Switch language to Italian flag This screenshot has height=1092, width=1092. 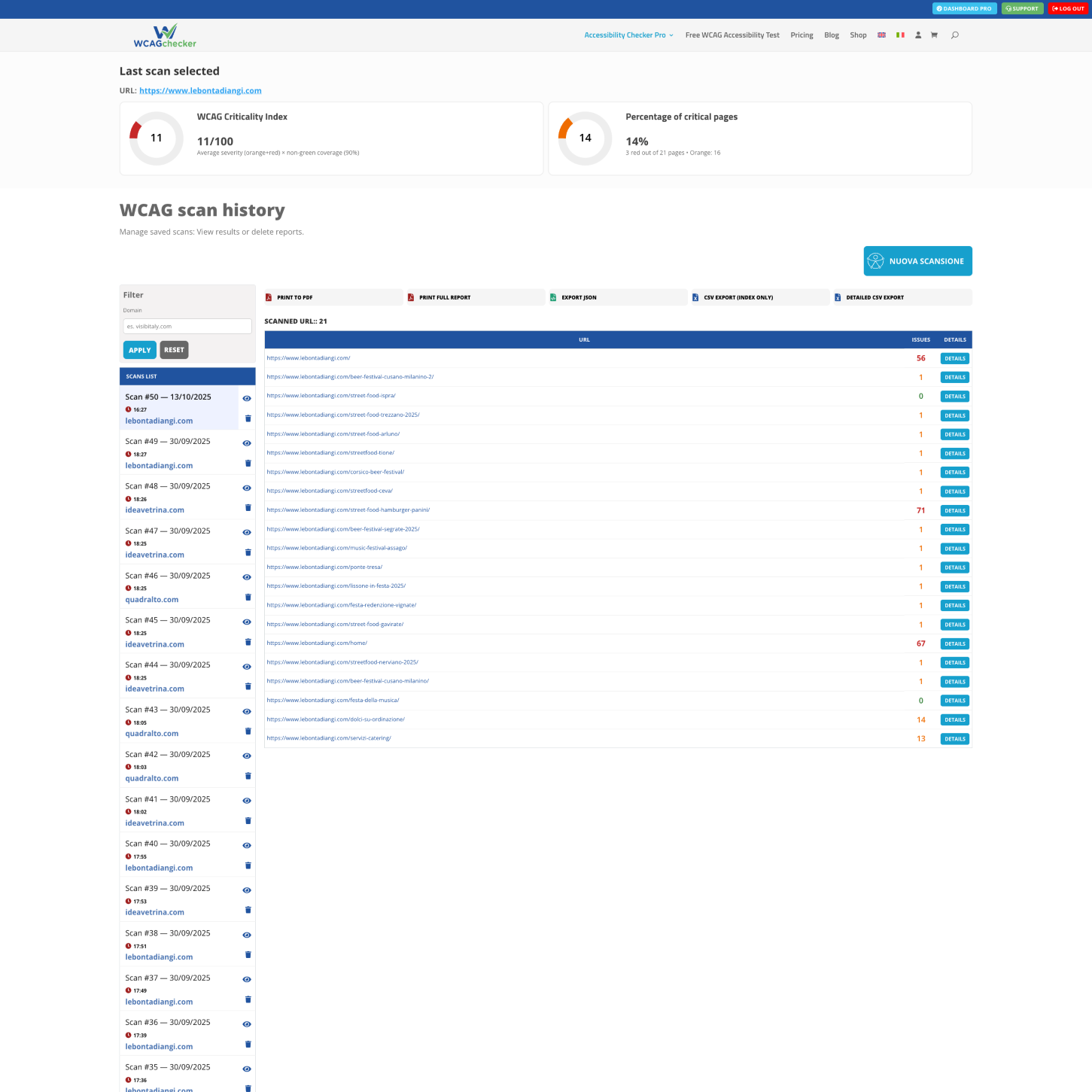900,35
